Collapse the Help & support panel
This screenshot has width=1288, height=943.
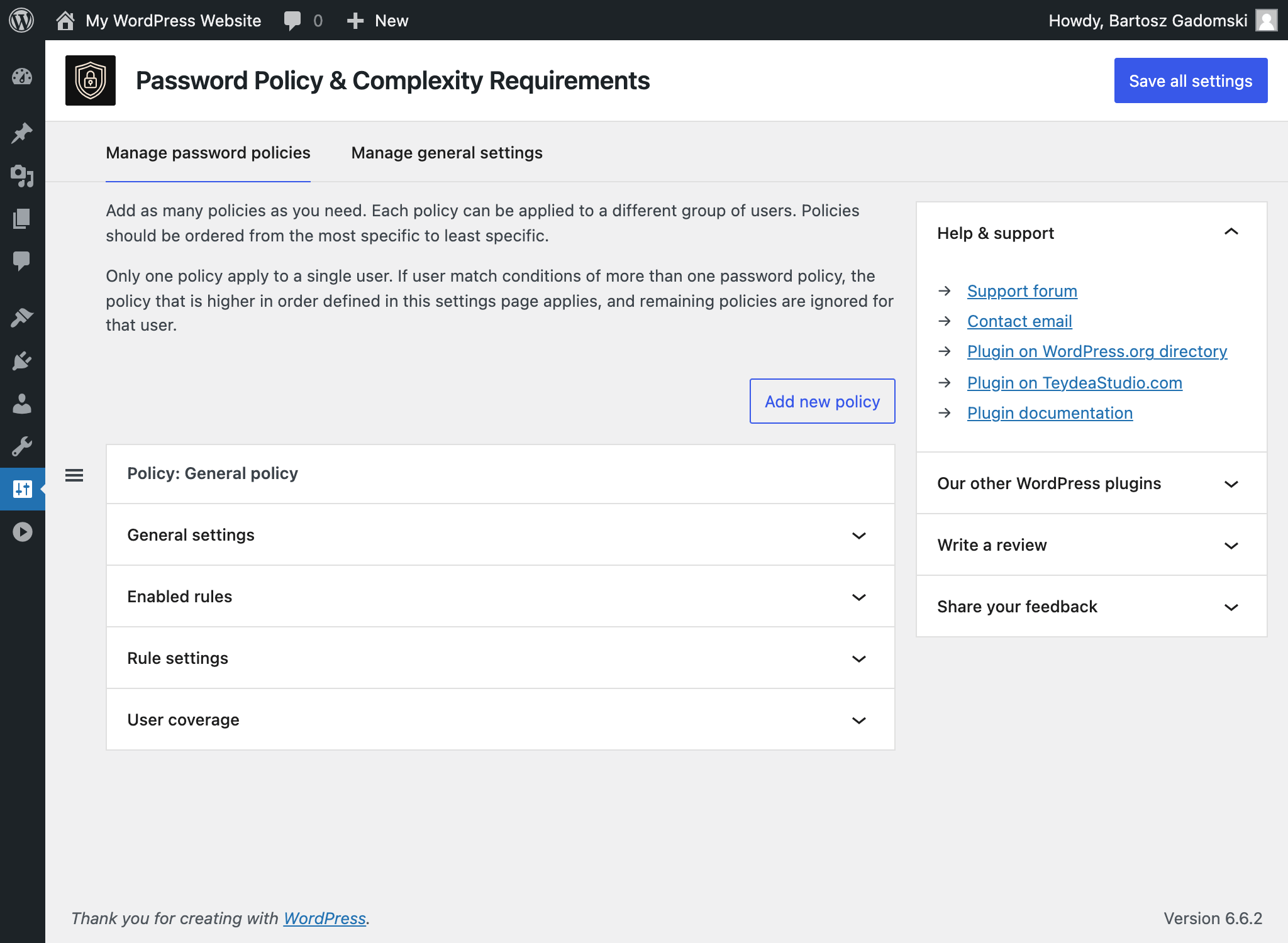coord(1232,233)
